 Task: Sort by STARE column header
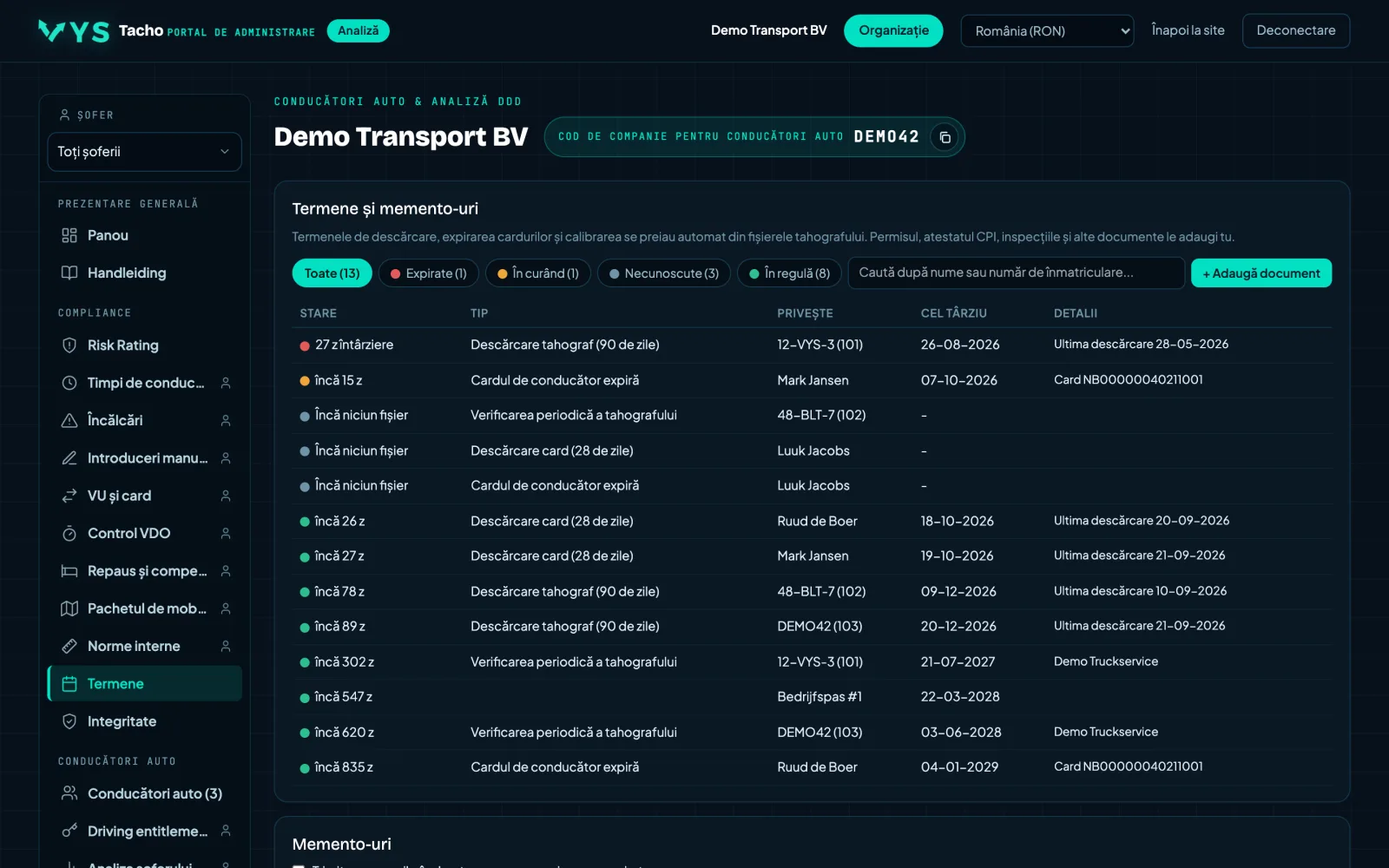click(318, 313)
